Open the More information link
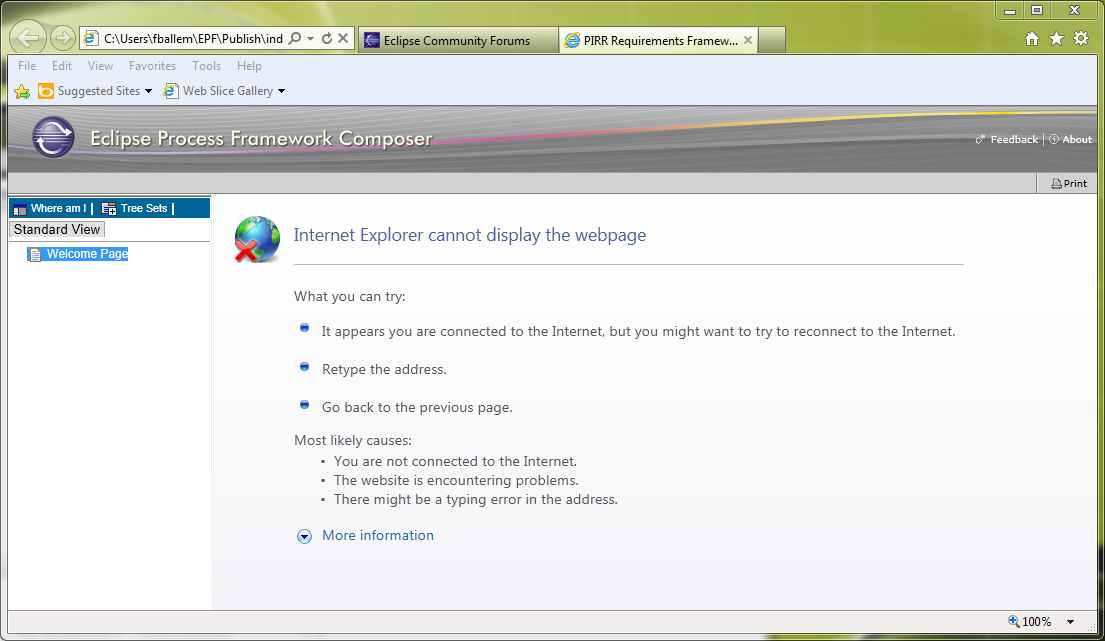The width and height of the screenshot is (1105, 641). (x=378, y=535)
